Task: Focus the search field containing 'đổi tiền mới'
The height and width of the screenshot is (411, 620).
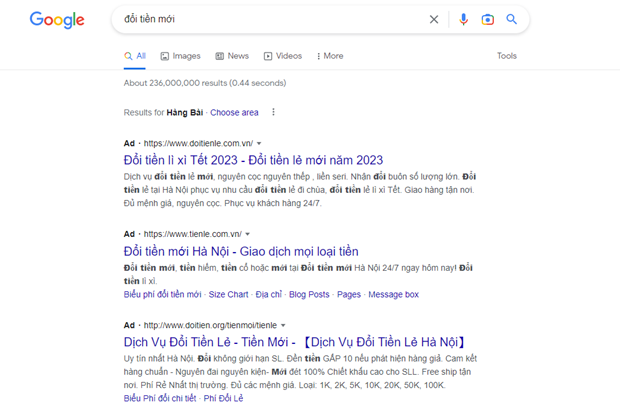Action: click(x=273, y=19)
